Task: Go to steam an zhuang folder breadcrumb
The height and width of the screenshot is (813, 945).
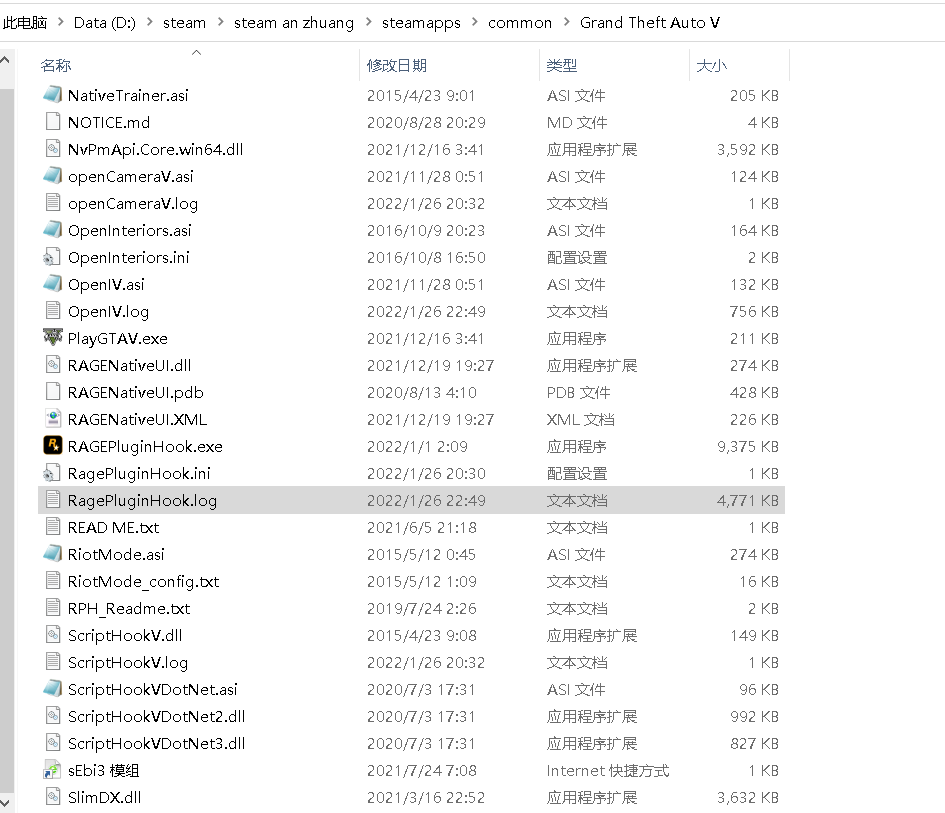Action: click(x=294, y=23)
